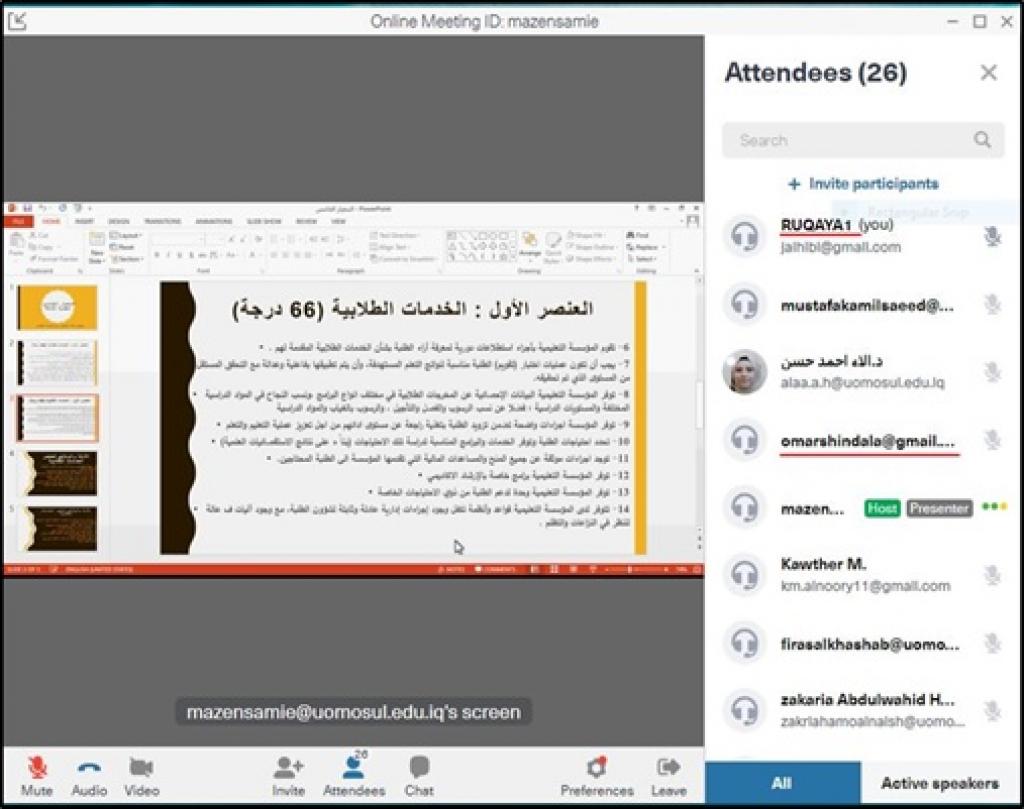Screen dimensions: 1024x809
Task: Switch to the All tab
Action: (782, 783)
